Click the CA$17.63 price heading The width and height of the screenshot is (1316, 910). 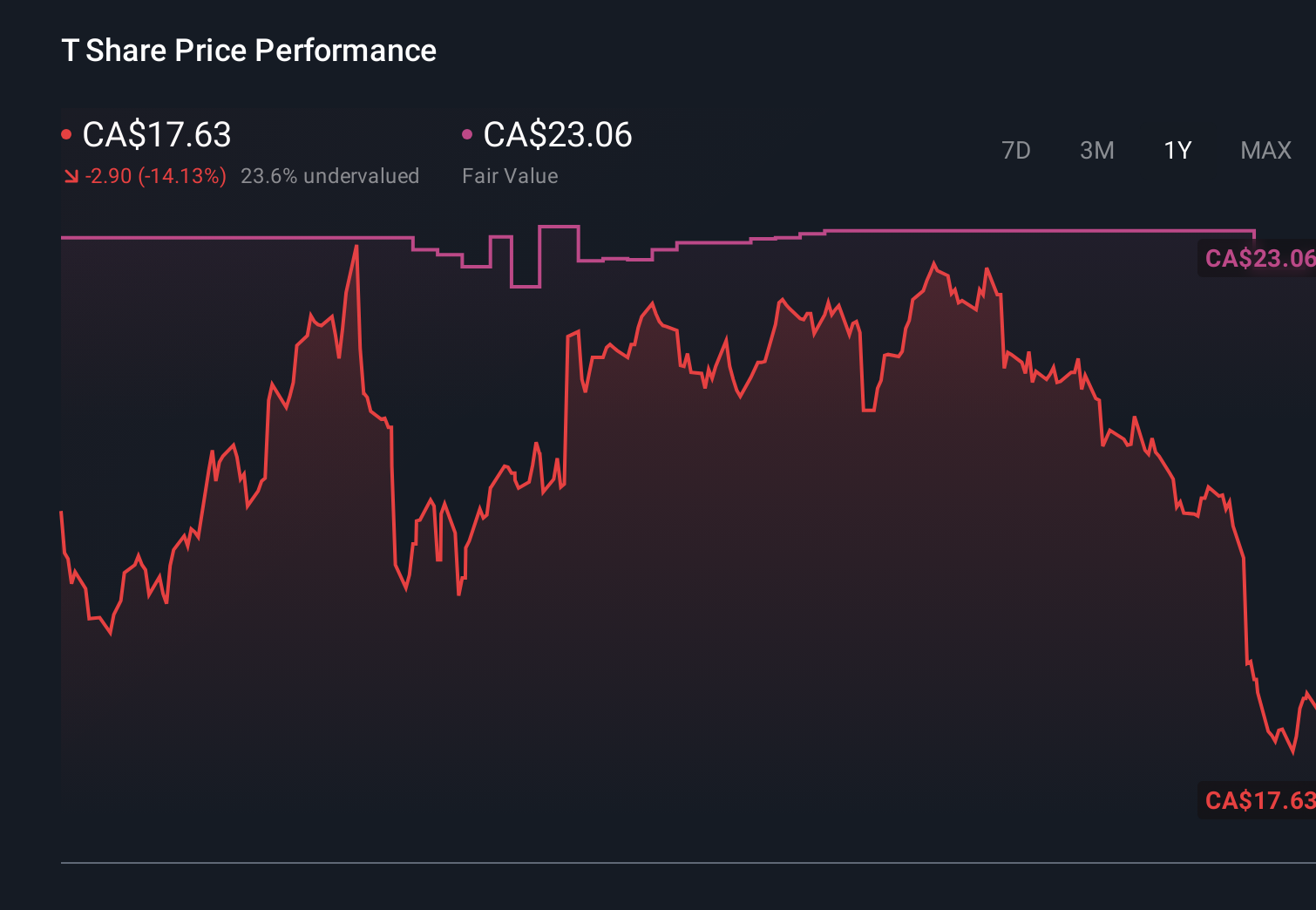(157, 135)
